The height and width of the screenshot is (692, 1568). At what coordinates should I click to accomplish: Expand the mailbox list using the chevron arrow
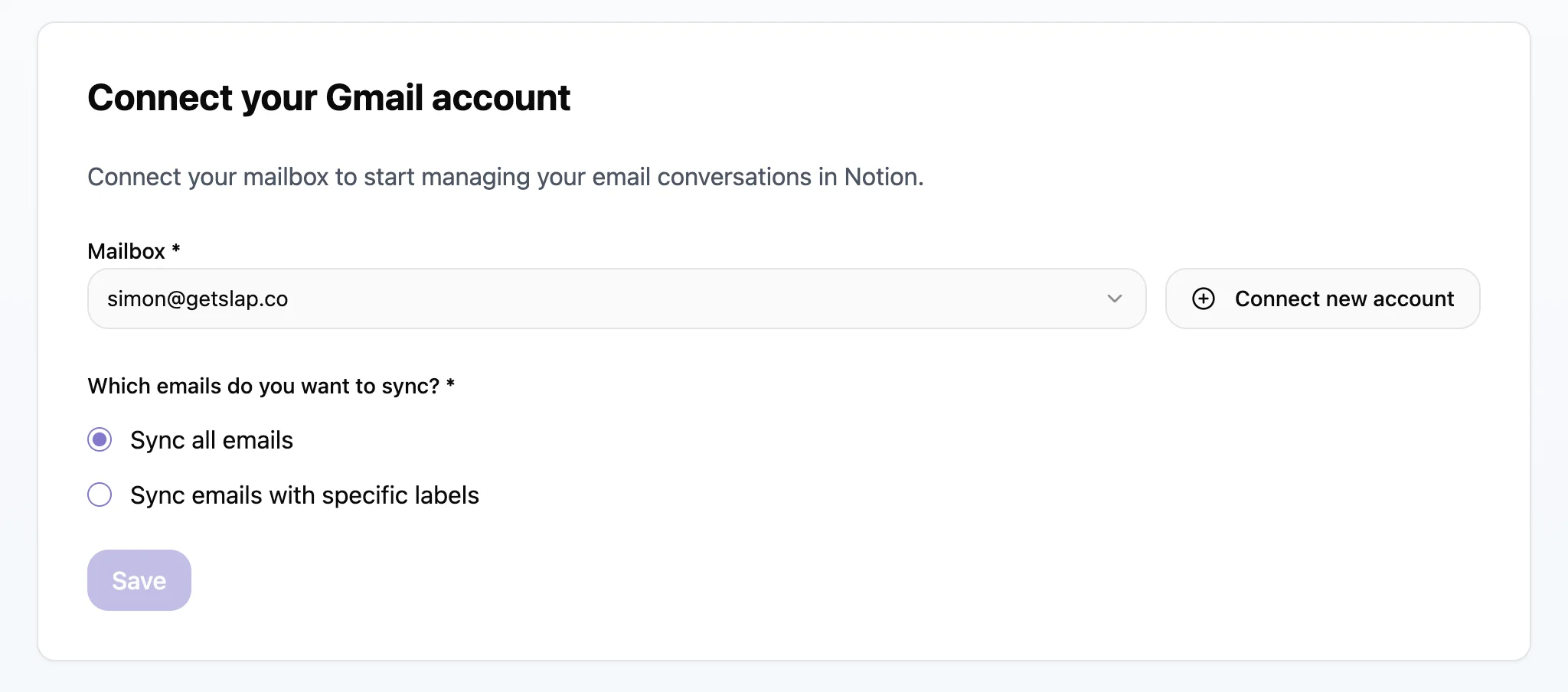1114,299
